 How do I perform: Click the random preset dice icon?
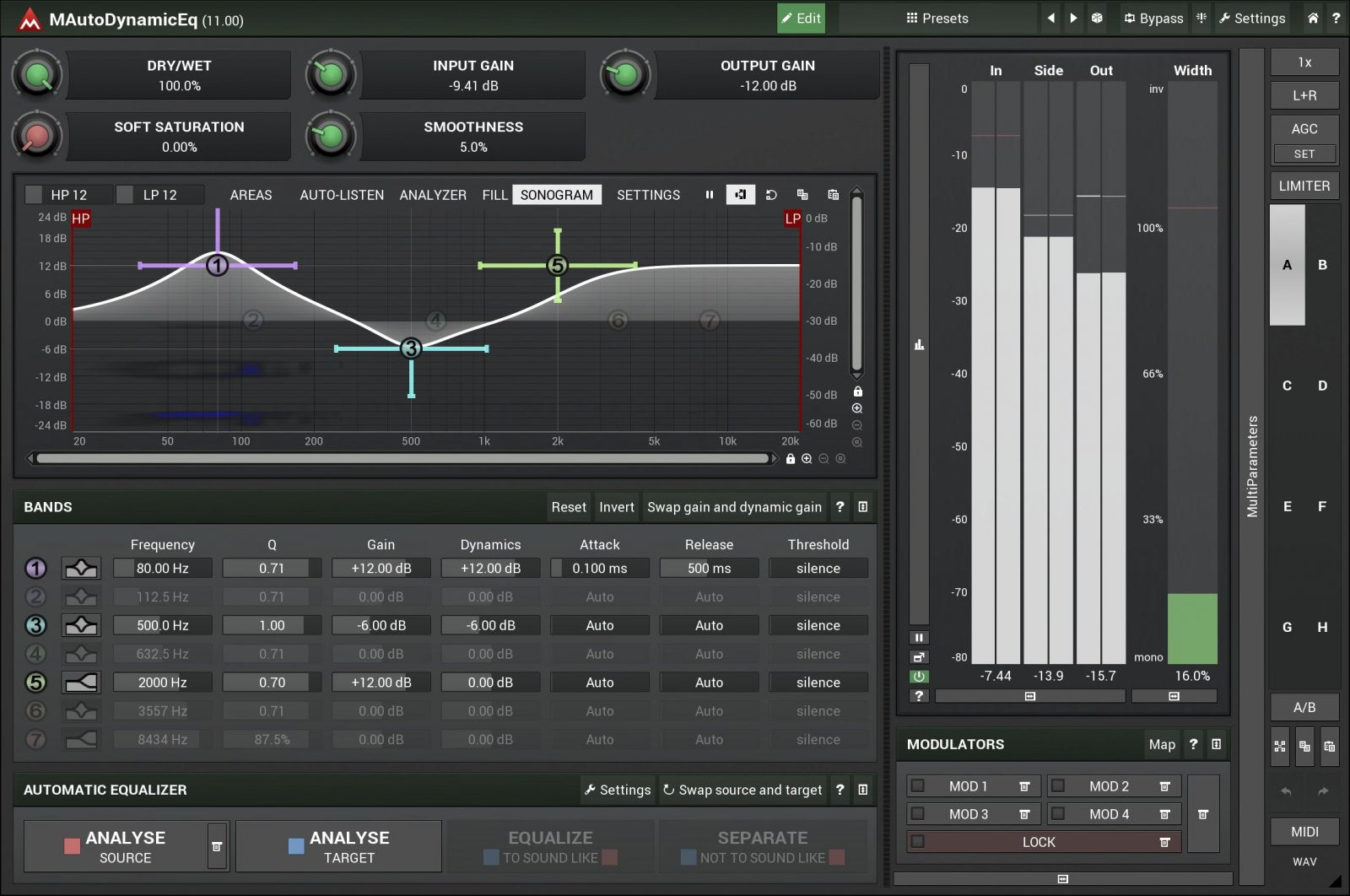click(x=1096, y=18)
